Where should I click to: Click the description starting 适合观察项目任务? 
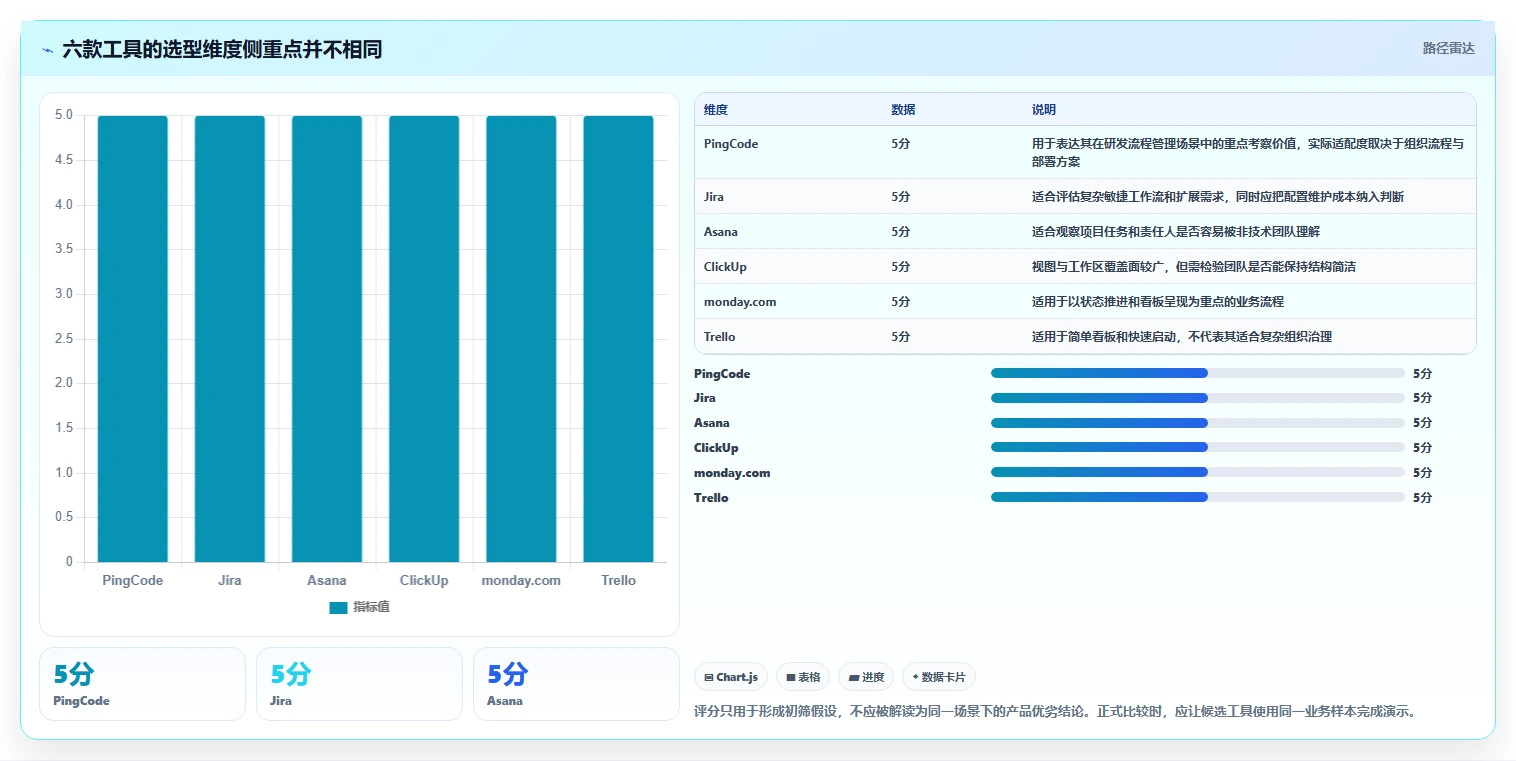[1176, 232]
